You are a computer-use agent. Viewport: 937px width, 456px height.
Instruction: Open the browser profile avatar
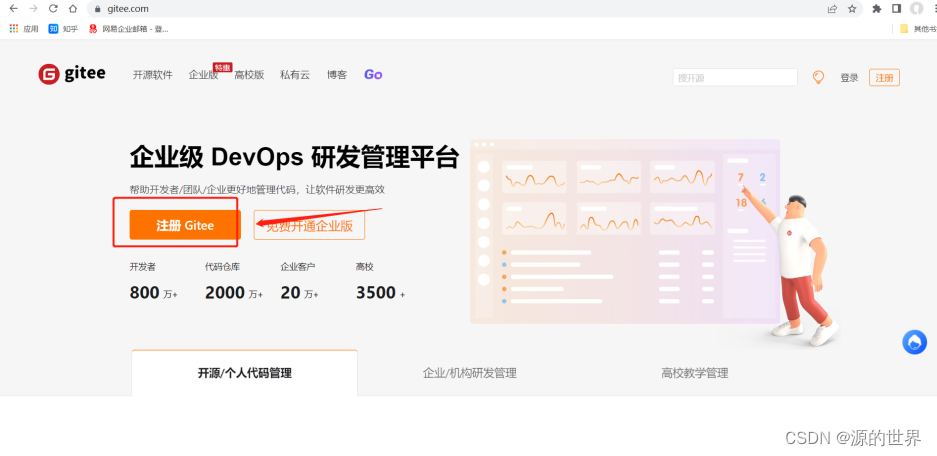[x=916, y=9]
